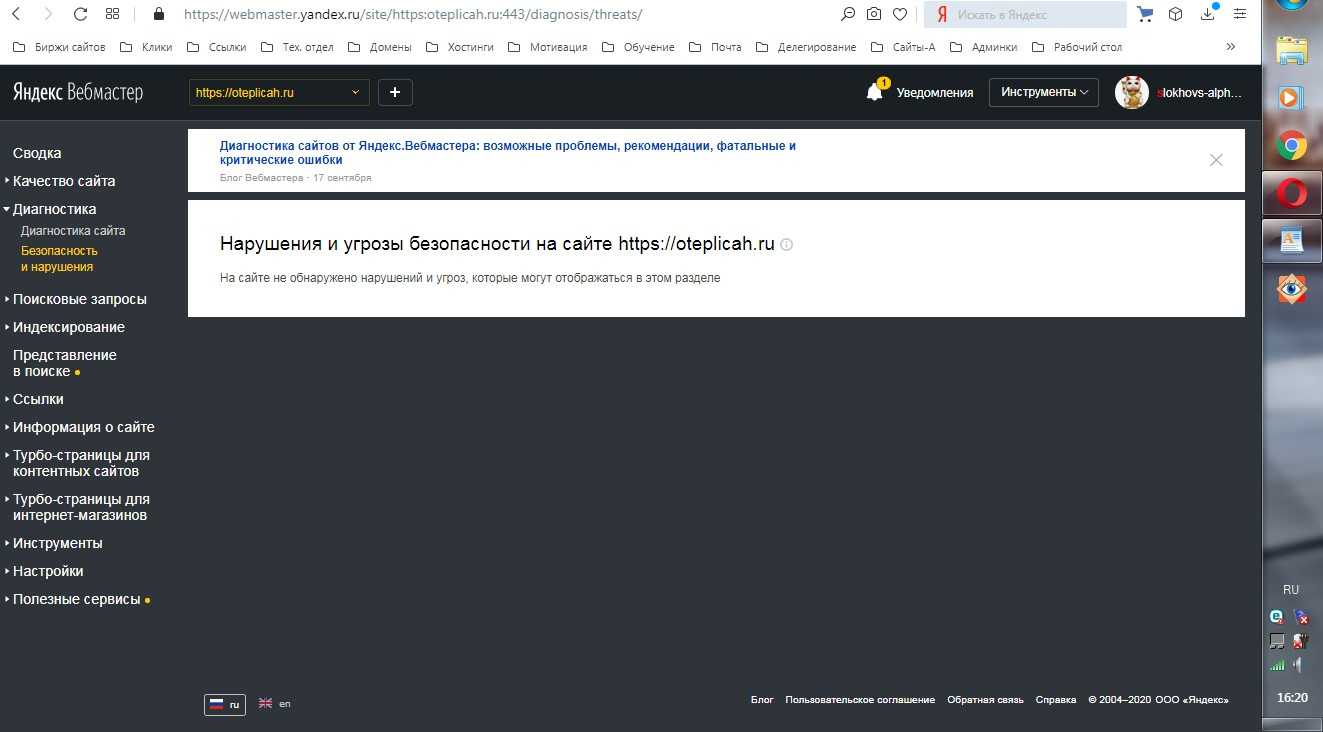The image size is (1323, 732).
Task: Open the Рабочий стол bookmarks folder
Action: pos(1076,47)
